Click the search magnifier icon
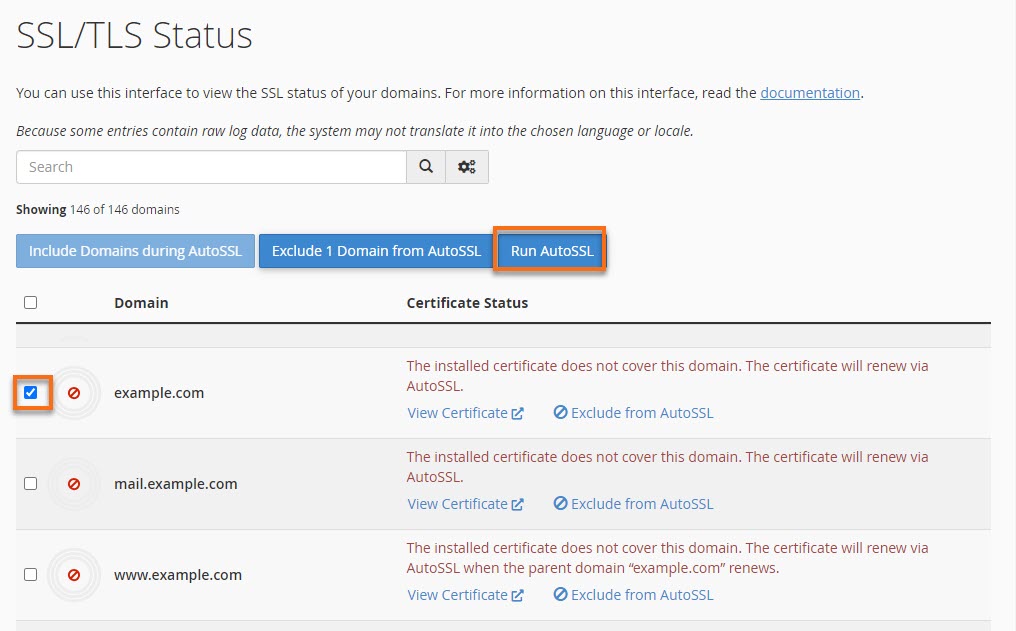 point(425,166)
